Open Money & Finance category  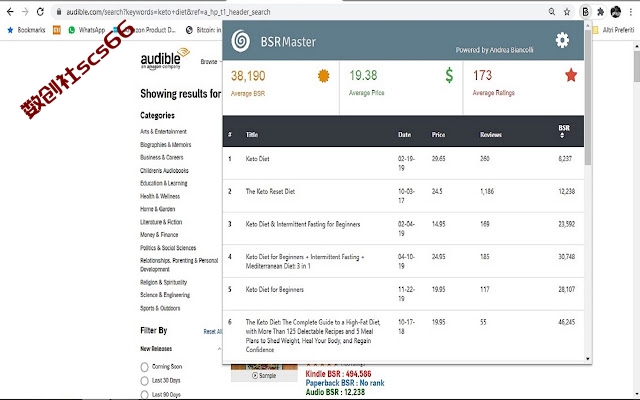coord(159,235)
